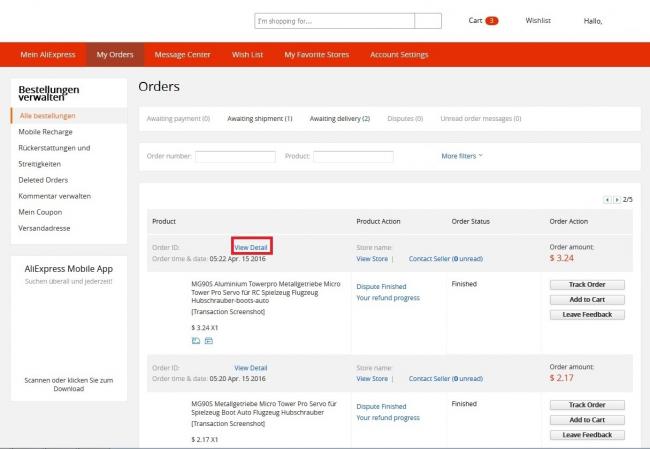The width and height of the screenshot is (650, 449).
Task: Click Track Order for the $ 2.17 order
Action: (587, 405)
